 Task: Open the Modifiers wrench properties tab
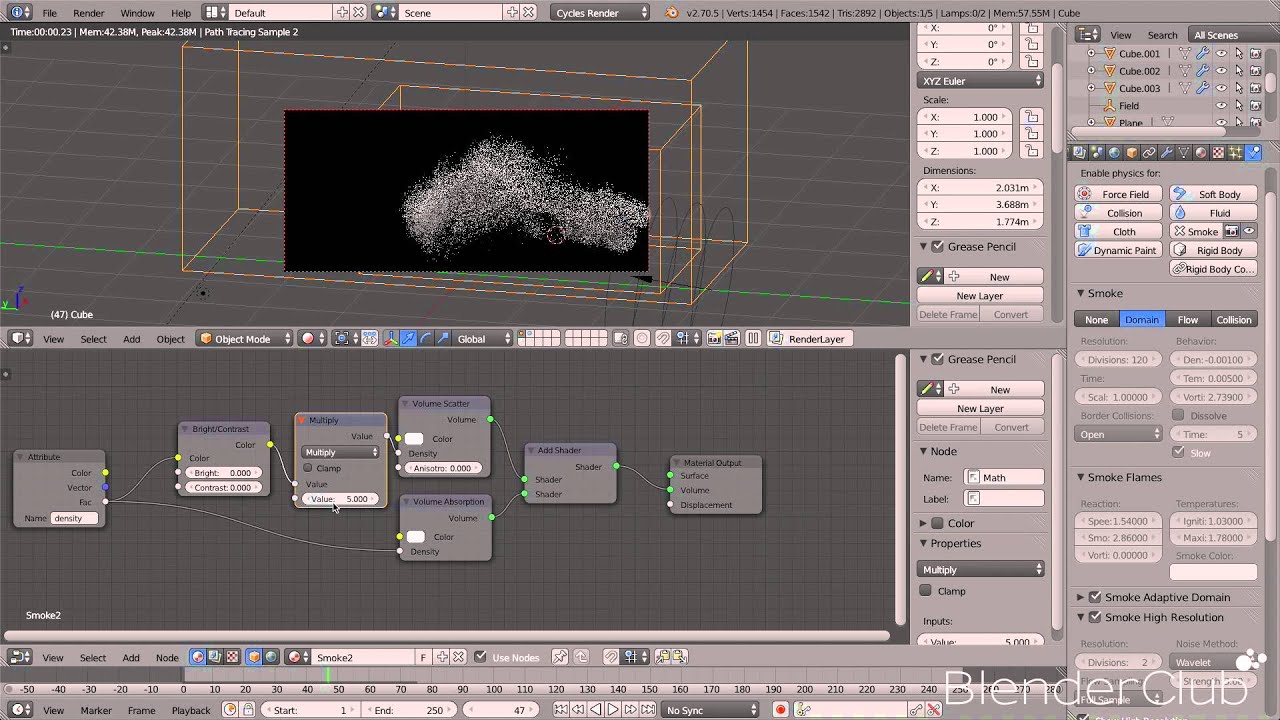pos(1166,153)
